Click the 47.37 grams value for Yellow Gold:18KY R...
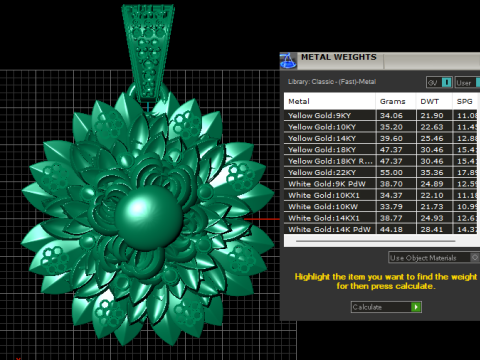This screenshot has width=480, height=360. [x=391, y=161]
